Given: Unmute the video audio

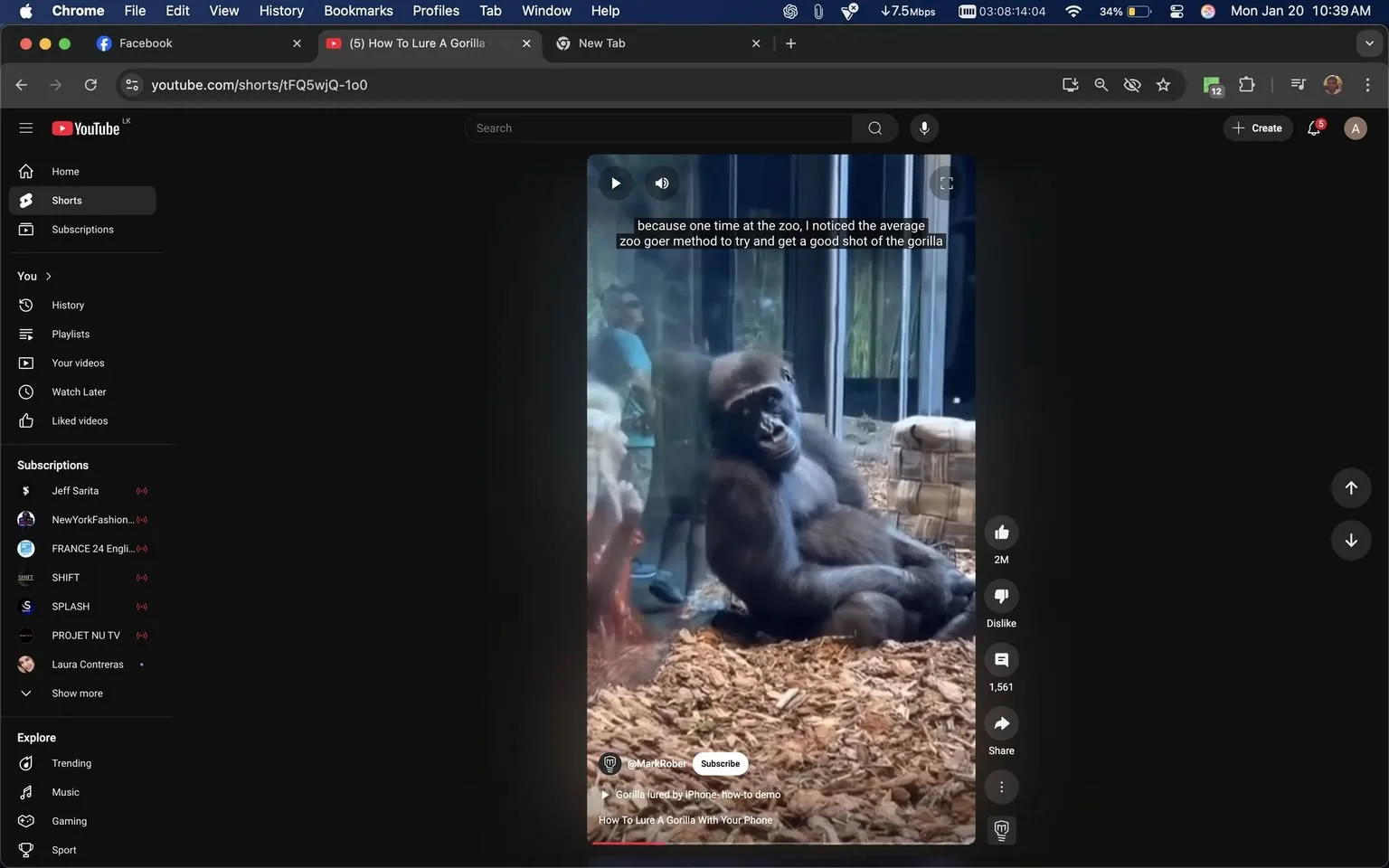Looking at the screenshot, I should (x=661, y=183).
